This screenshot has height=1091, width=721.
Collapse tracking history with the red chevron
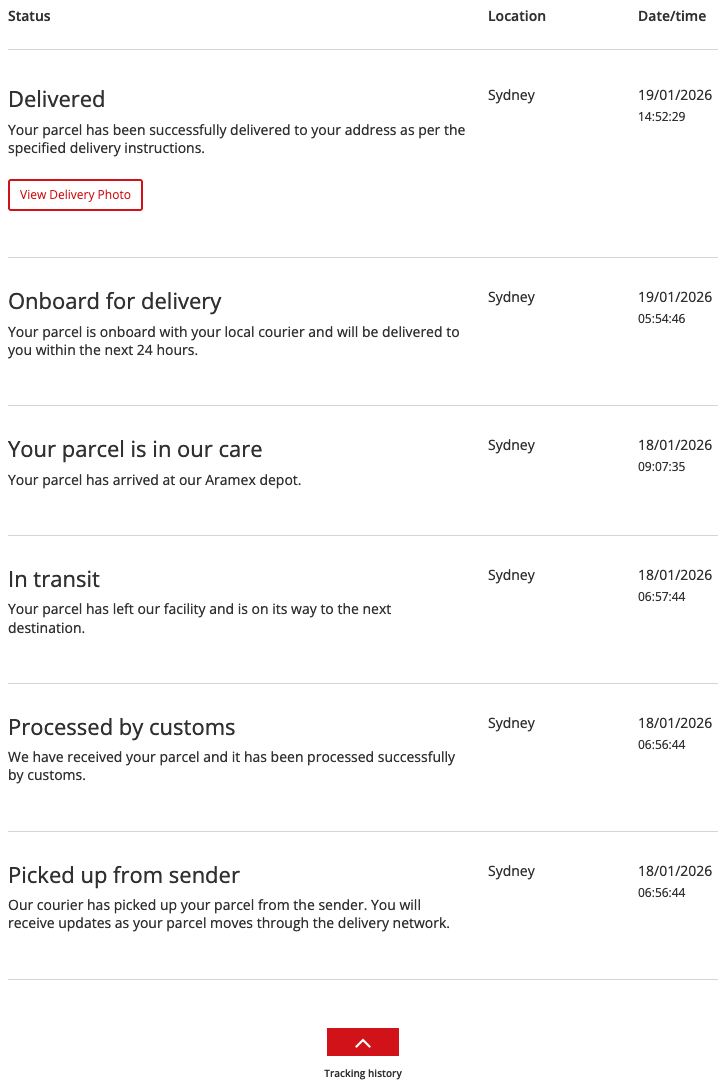pos(362,1042)
